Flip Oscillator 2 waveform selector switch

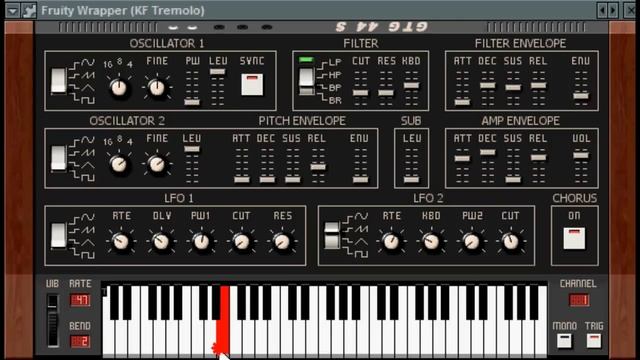(x=58, y=158)
